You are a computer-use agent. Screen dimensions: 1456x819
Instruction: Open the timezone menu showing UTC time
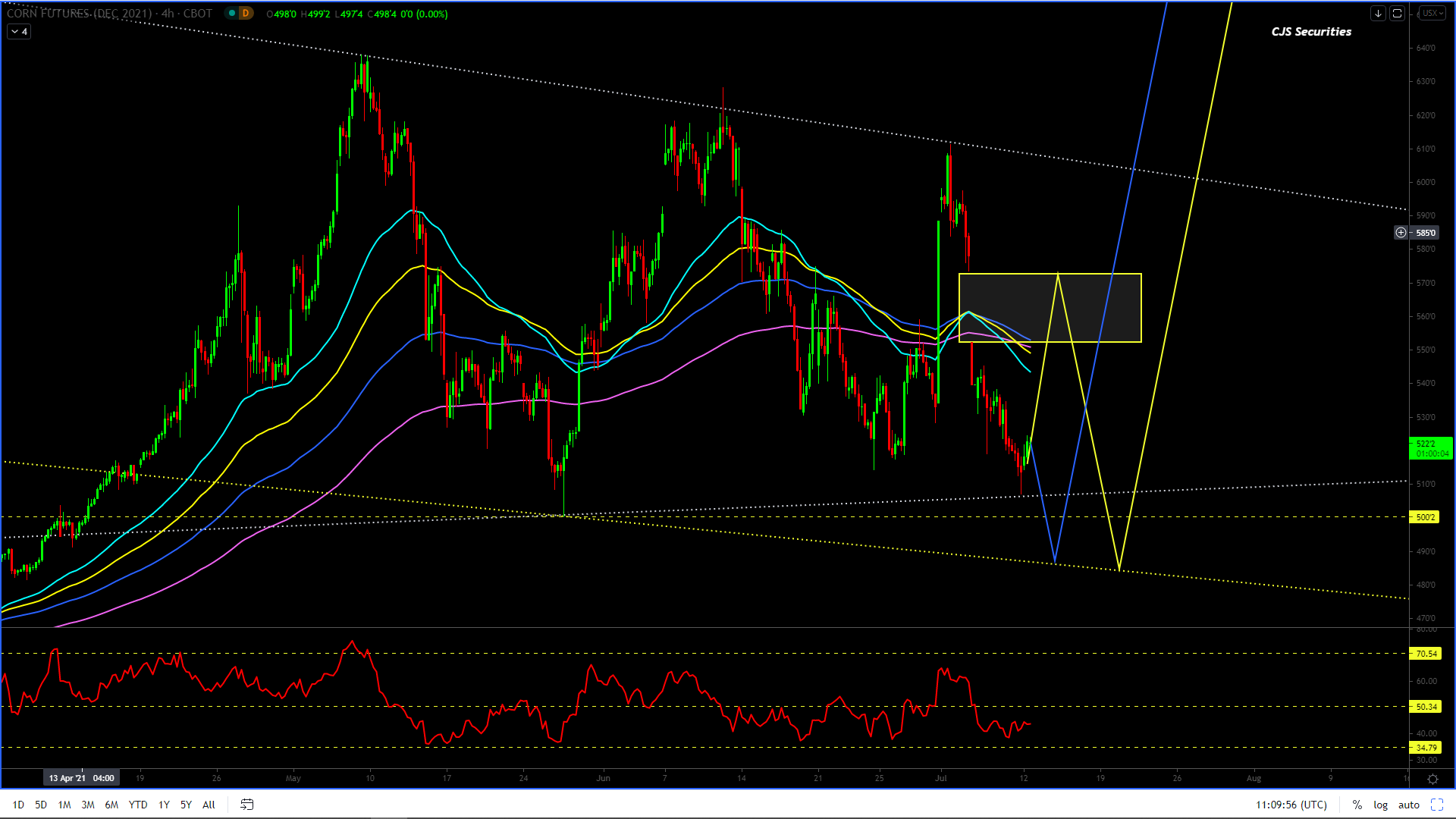[x=1291, y=805]
